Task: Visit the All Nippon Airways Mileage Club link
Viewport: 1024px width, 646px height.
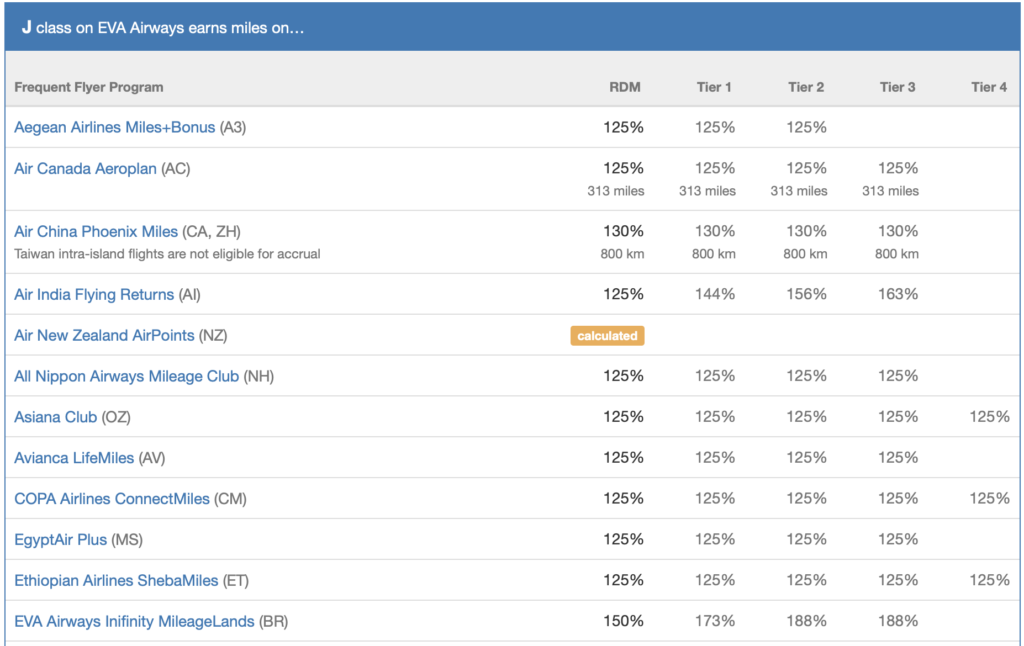Action: coord(127,376)
